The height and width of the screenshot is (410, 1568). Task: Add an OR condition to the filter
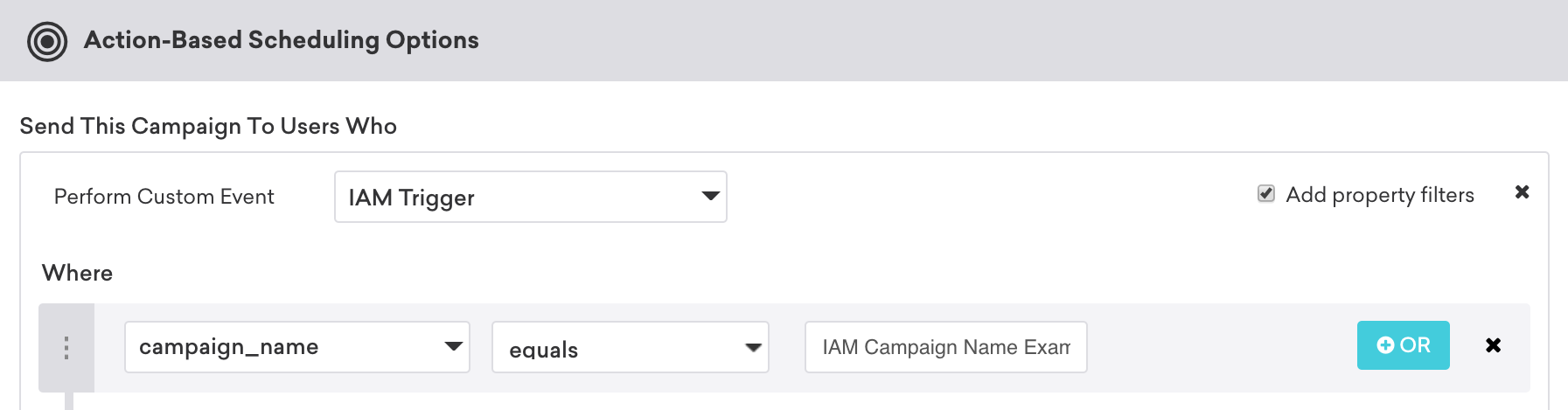click(x=1403, y=345)
